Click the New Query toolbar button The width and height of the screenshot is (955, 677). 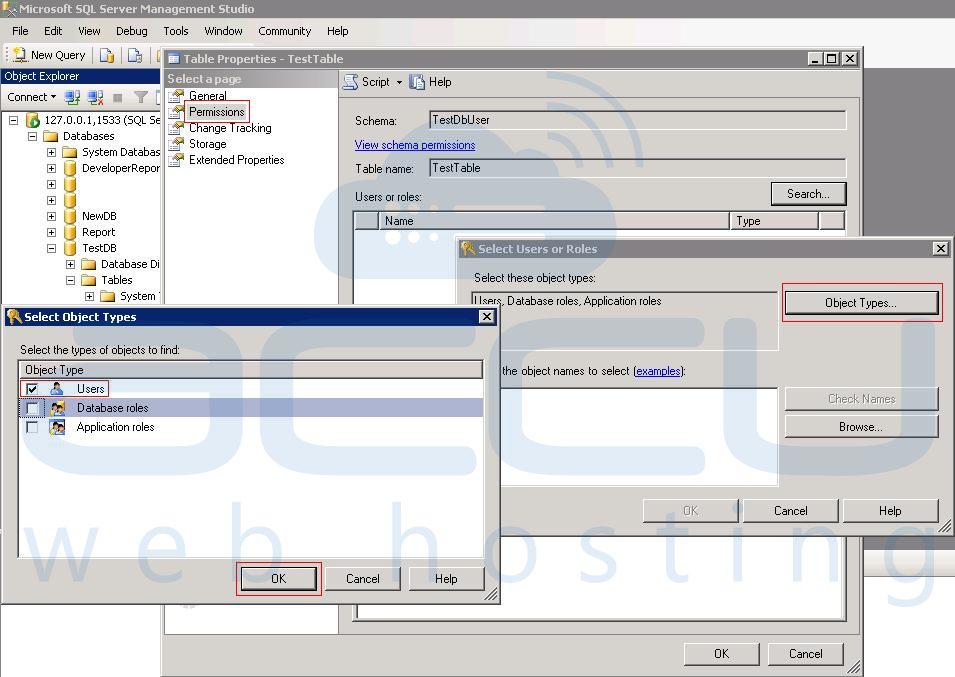[x=49, y=55]
